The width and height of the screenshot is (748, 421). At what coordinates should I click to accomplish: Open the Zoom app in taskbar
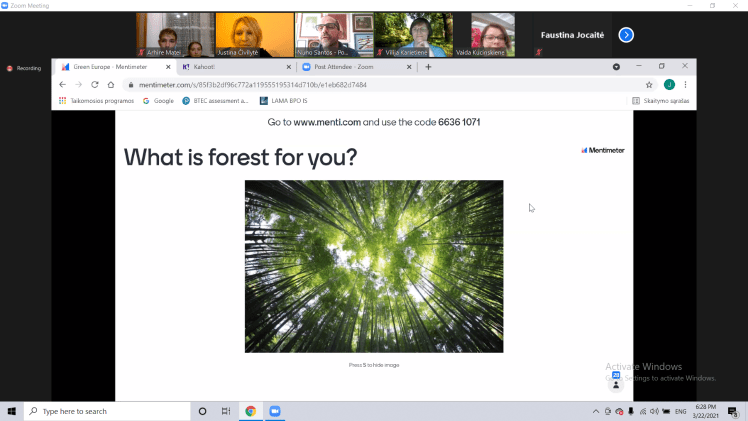[x=274, y=411]
